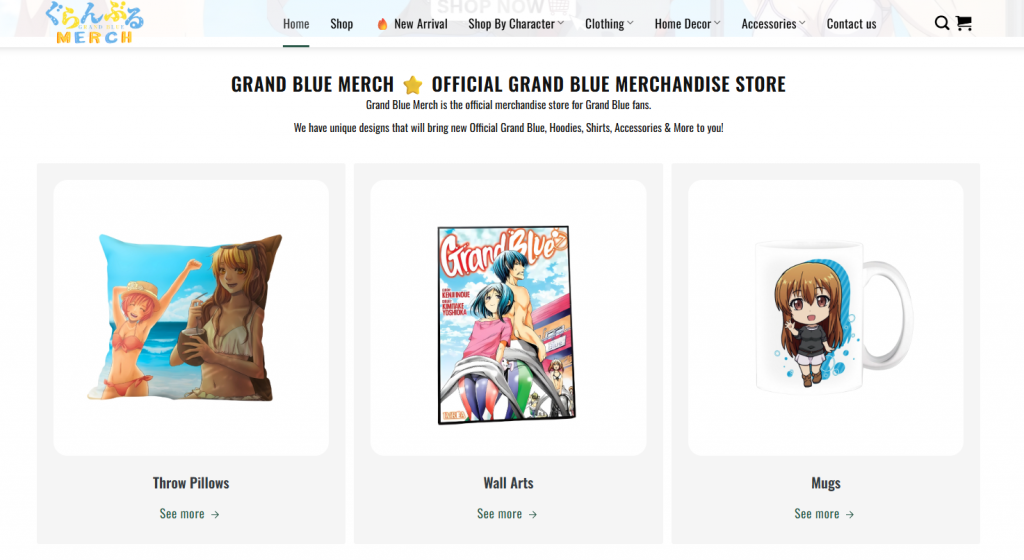Click See more under Throw Pillows
The height and width of the screenshot is (560, 1024).
182,514
